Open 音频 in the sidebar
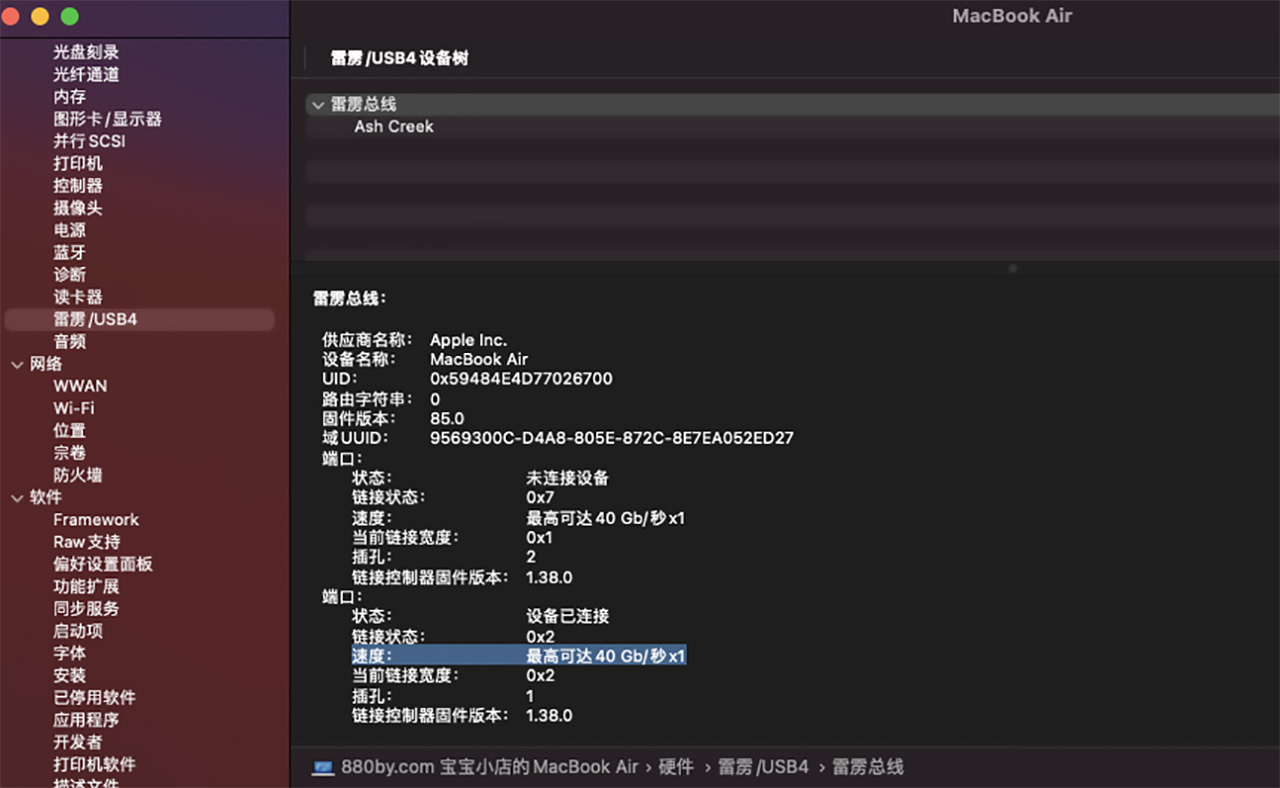Viewport: 1280px width, 788px height. coord(70,341)
